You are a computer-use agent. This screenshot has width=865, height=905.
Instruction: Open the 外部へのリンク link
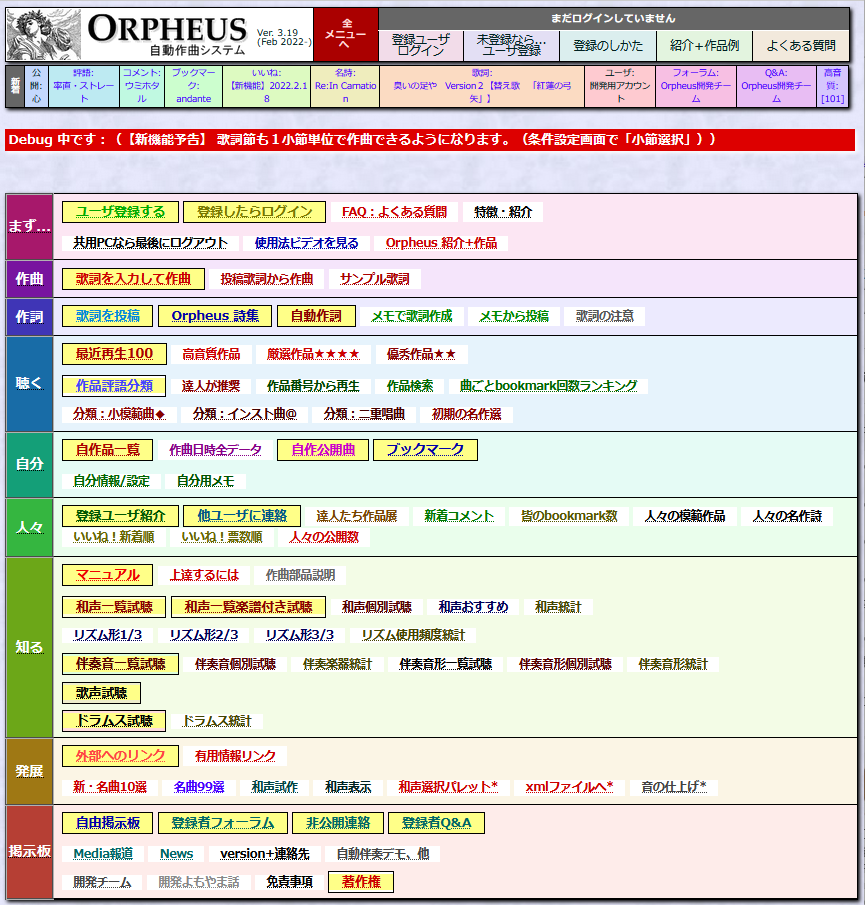coord(121,756)
